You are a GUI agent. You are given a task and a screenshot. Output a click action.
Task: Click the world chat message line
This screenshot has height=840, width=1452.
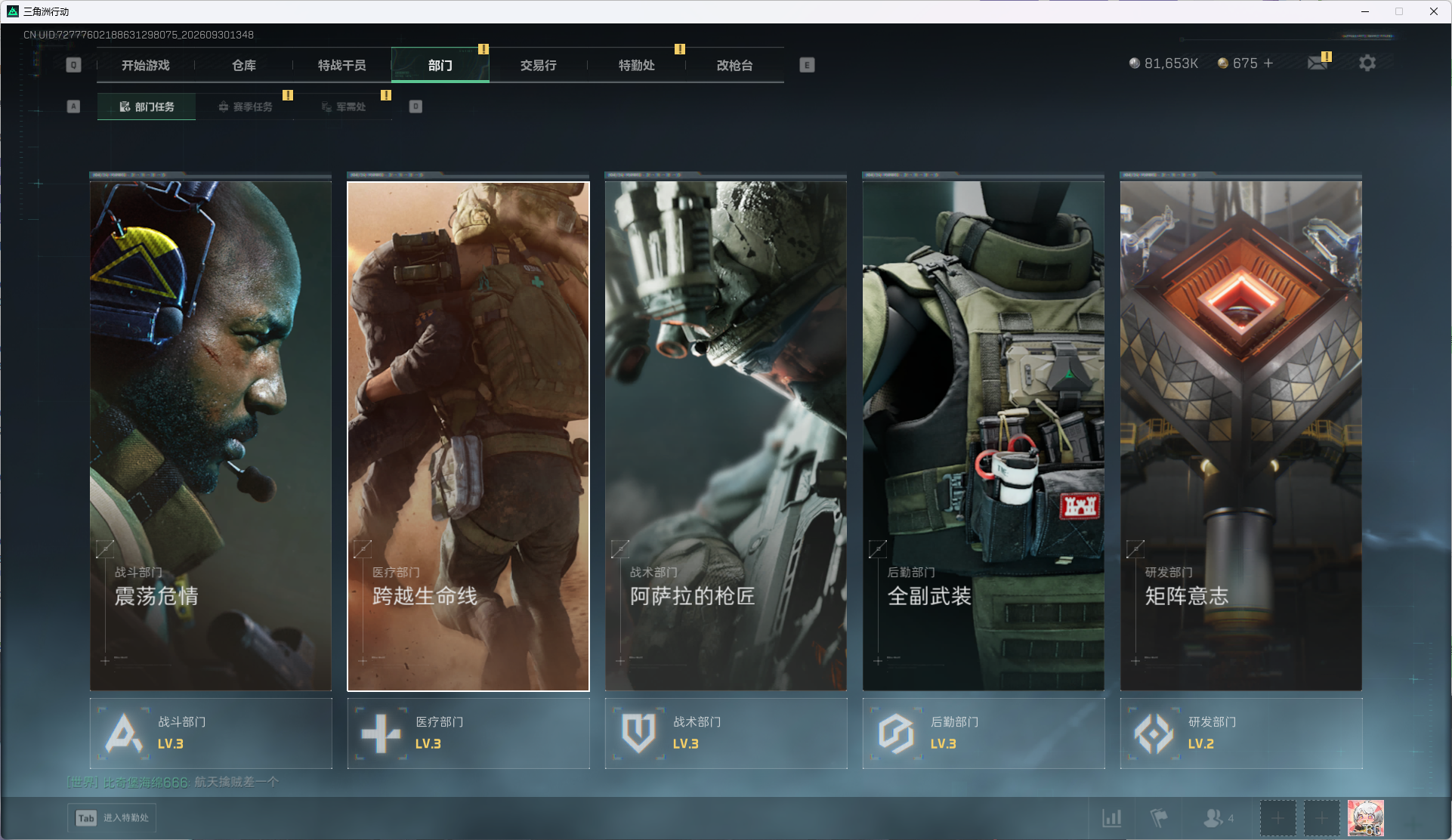pos(173,782)
